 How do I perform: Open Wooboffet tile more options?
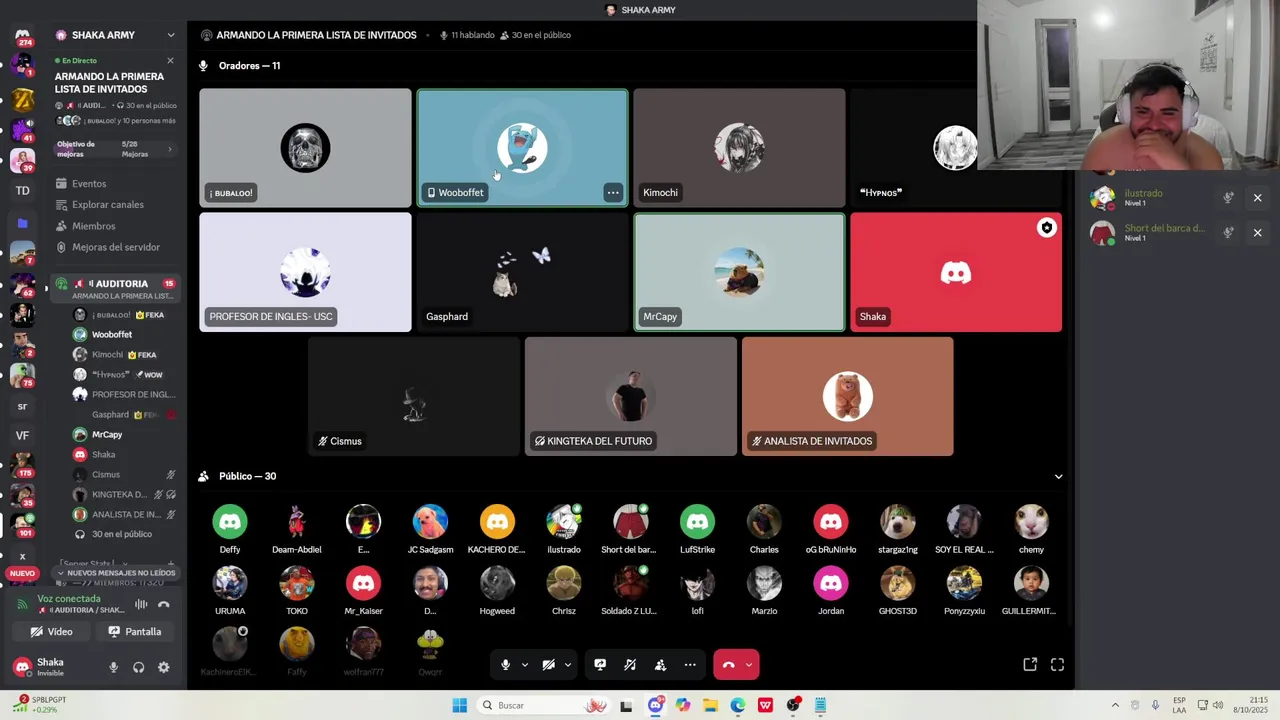(x=613, y=193)
